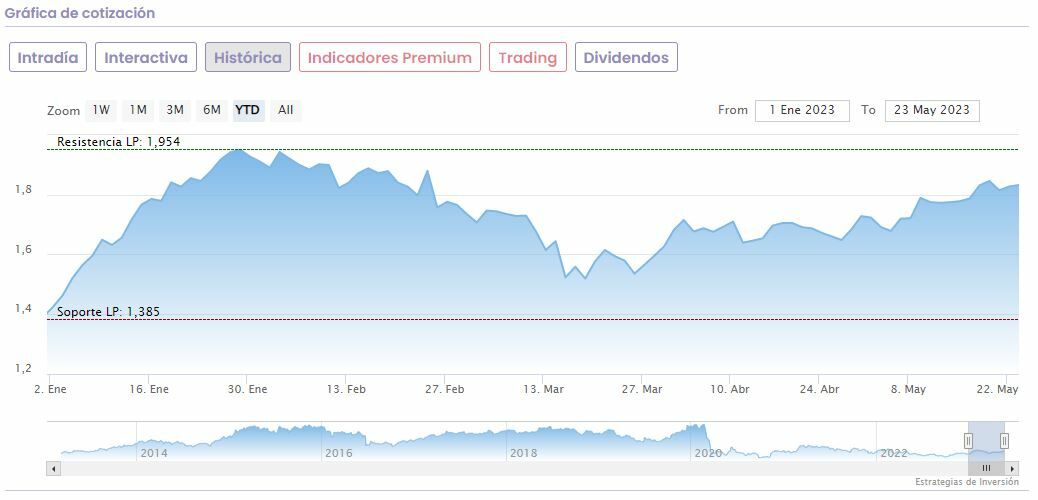This screenshot has height=500, width=1038.
Task: Show the Dividendos view
Action: [626, 57]
